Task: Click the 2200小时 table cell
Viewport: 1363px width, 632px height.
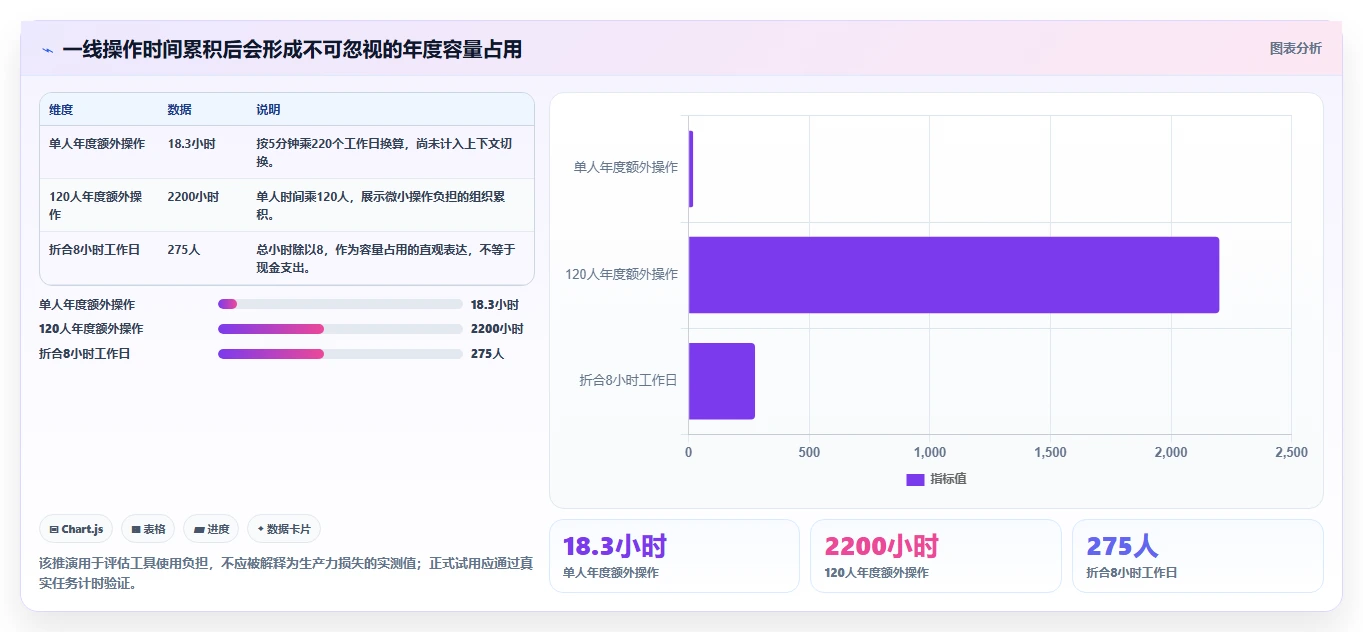Action: 193,197
